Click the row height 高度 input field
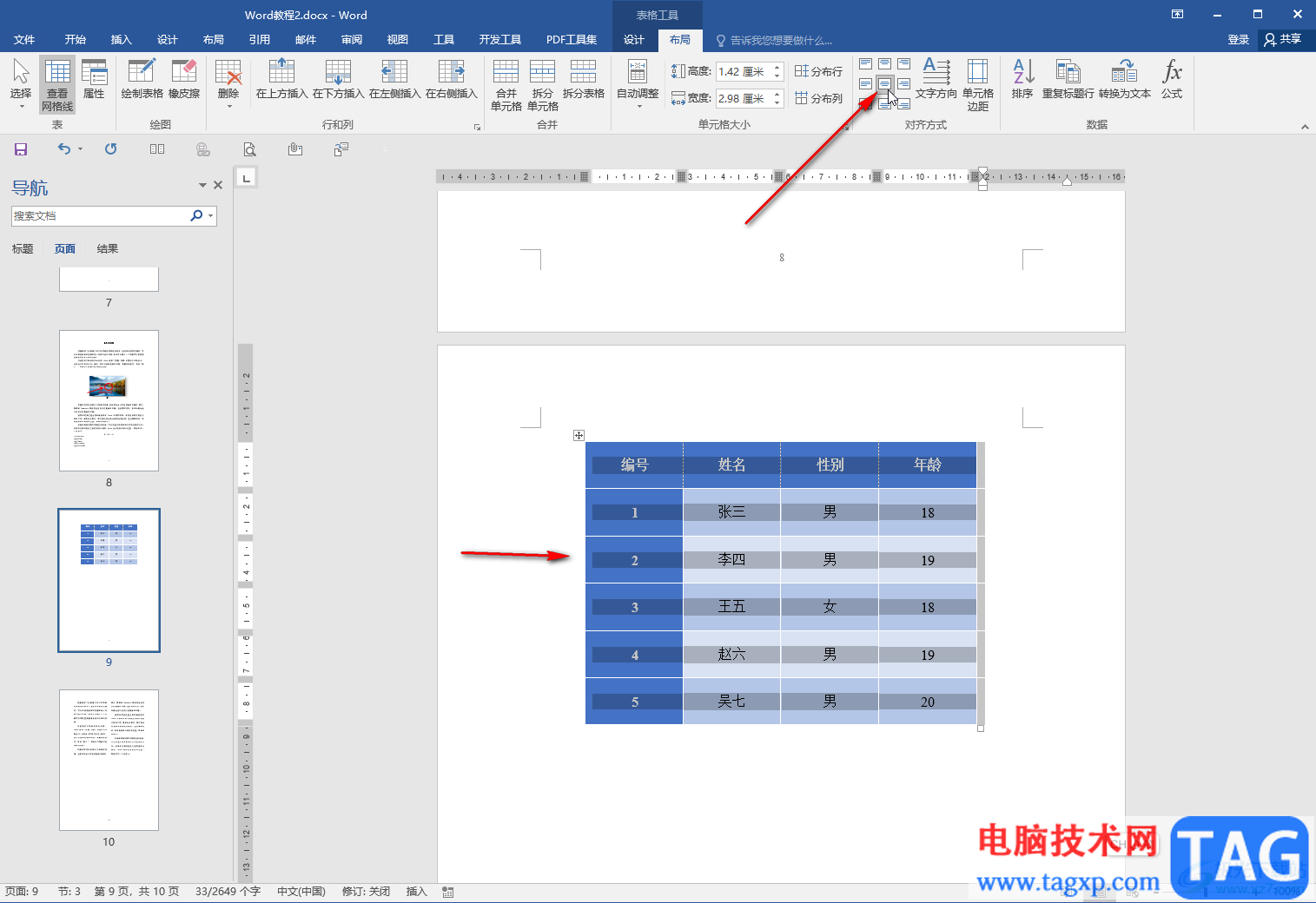Screen dimensions: 1316x903 pyautogui.click(x=744, y=71)
